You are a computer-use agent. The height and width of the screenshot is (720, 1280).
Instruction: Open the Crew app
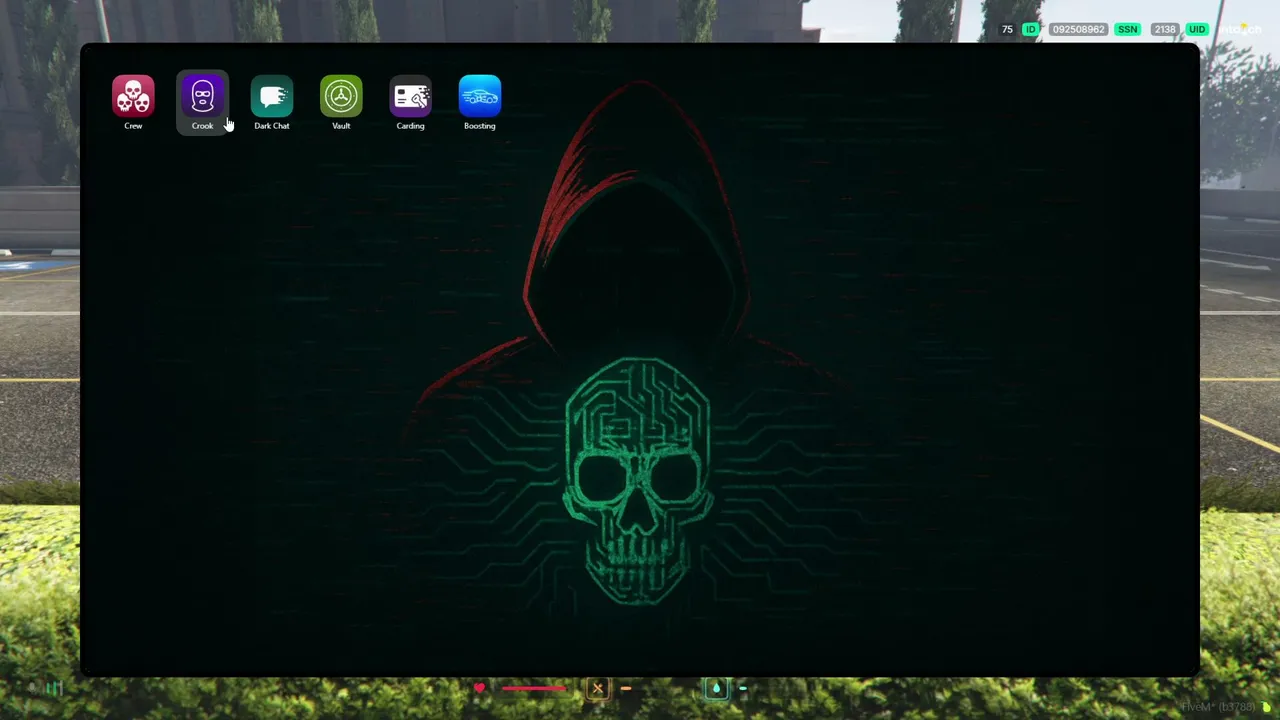click(133, 97)
